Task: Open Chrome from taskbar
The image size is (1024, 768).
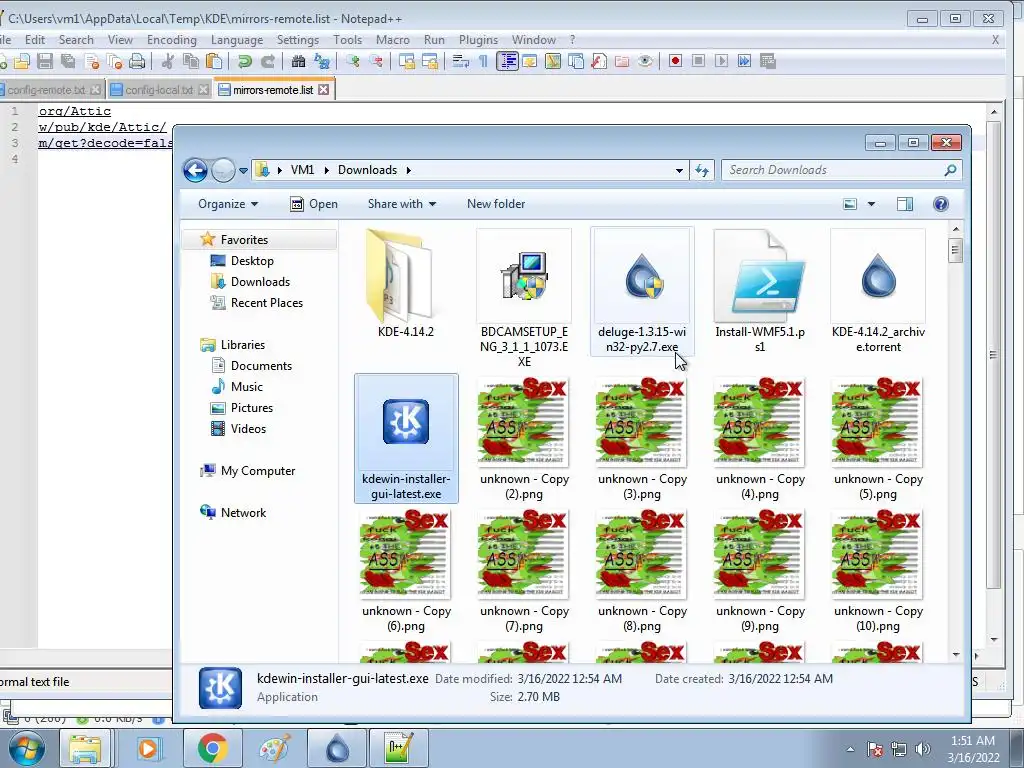Action: [x=212, y=748]
